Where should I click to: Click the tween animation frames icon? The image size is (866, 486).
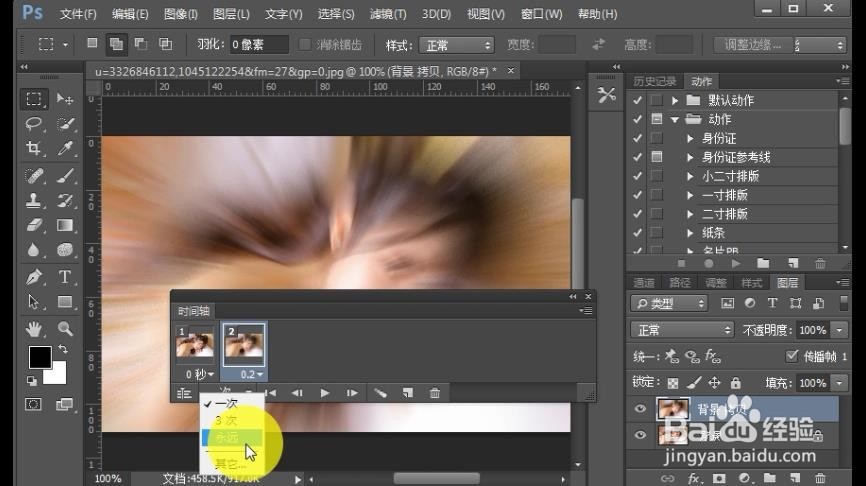(380, 393)
